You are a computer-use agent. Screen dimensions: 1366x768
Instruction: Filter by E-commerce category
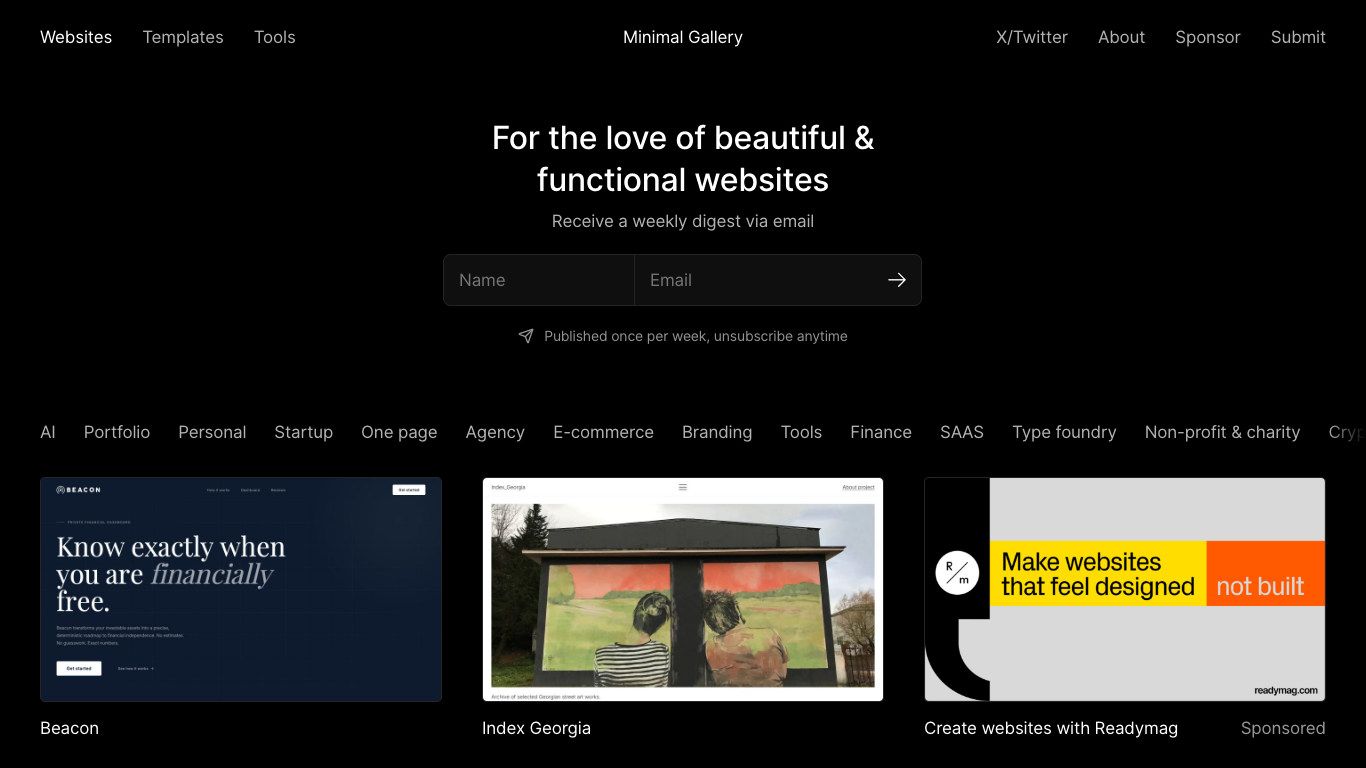pos(604,432)
